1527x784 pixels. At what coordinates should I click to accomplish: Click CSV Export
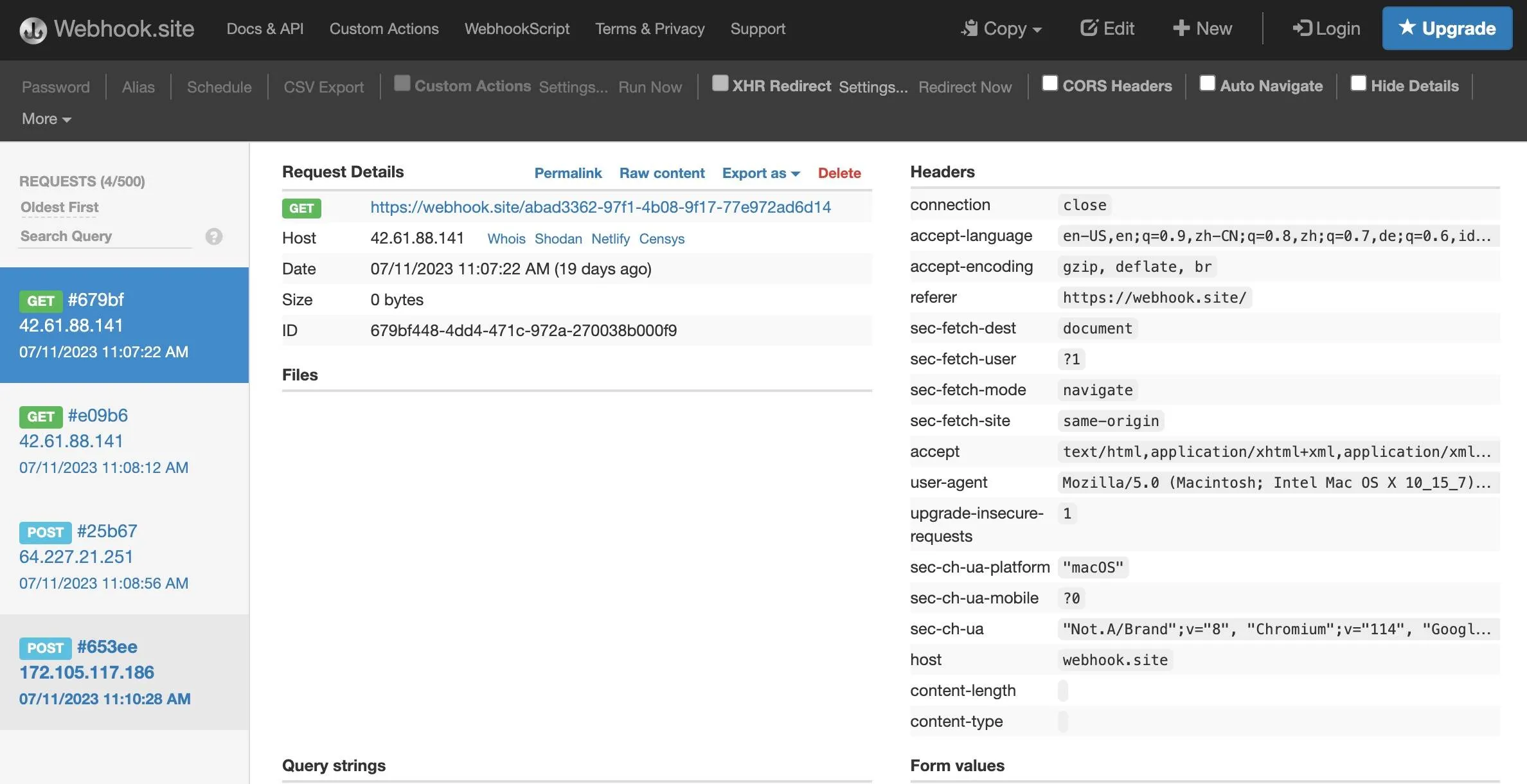pyautogui.click(x=324, y=87)
